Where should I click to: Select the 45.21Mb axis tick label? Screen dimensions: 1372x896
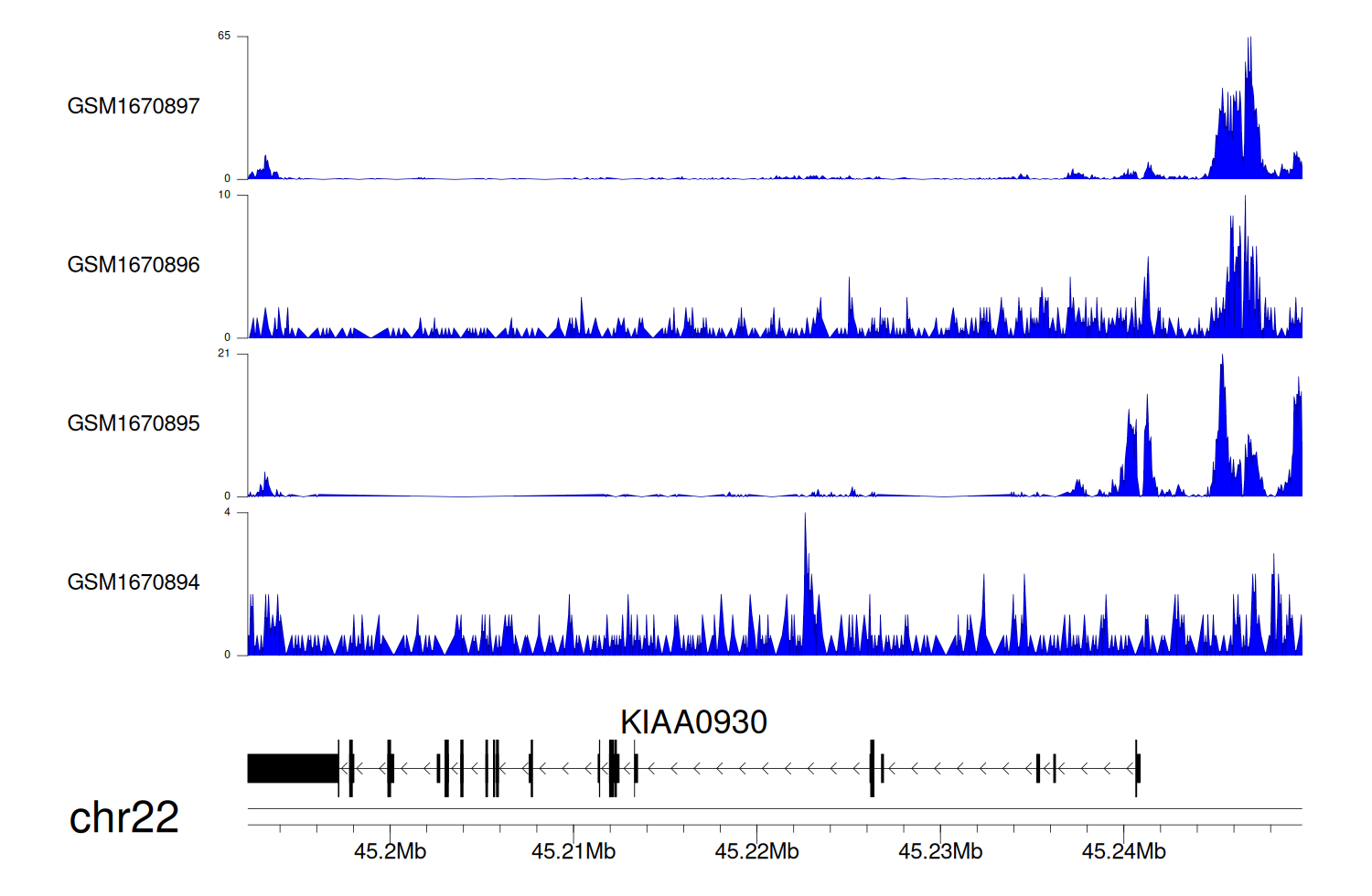573,851
